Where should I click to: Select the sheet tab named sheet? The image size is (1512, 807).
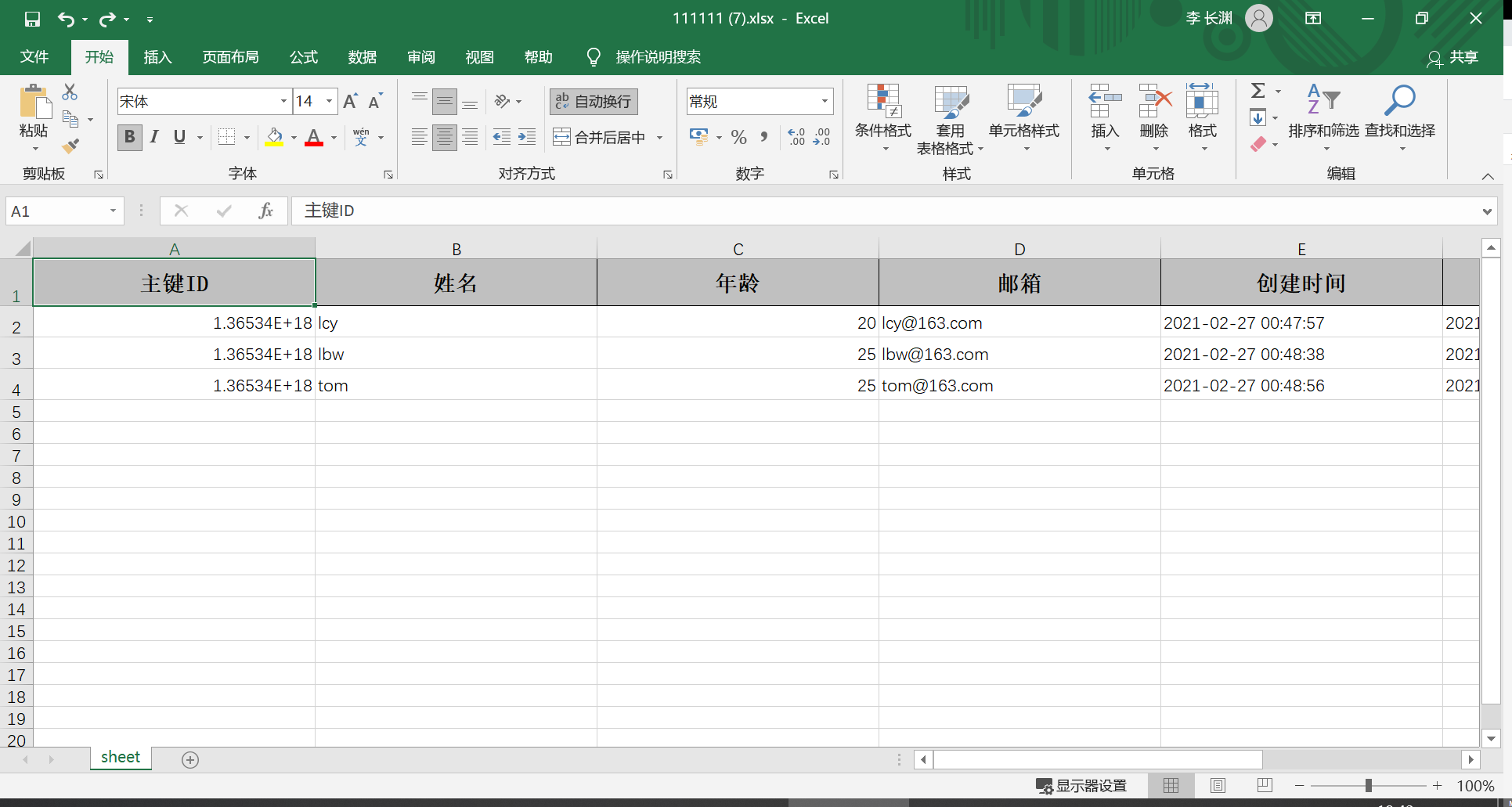pyautogui.click(x=121, y=757)
